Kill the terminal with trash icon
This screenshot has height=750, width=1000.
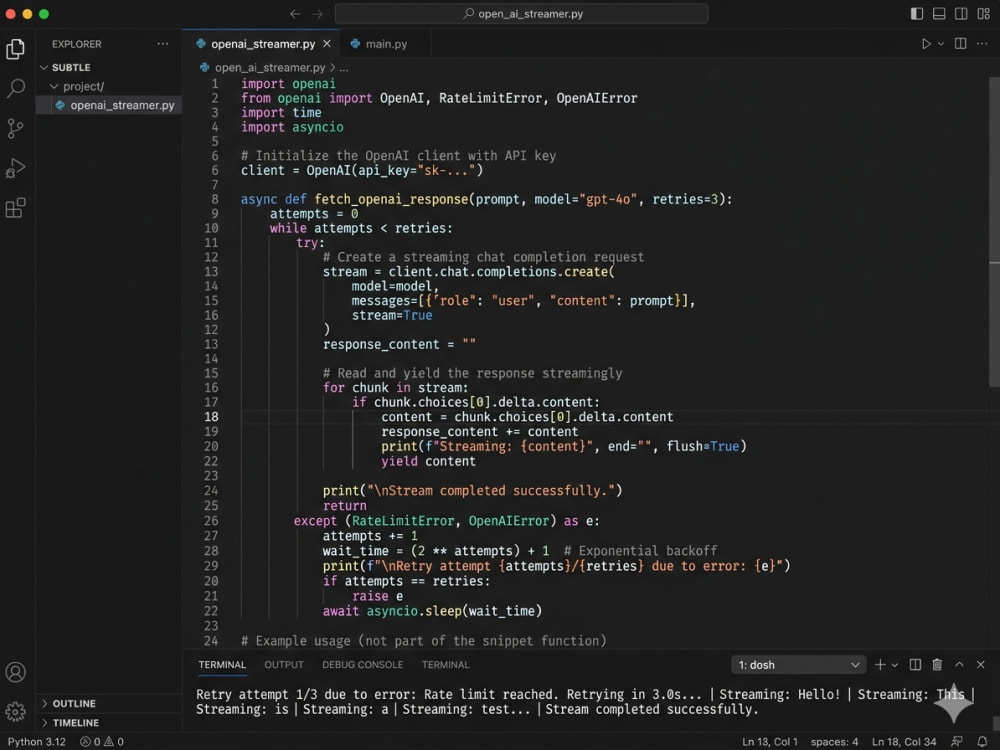pos(937,665)
